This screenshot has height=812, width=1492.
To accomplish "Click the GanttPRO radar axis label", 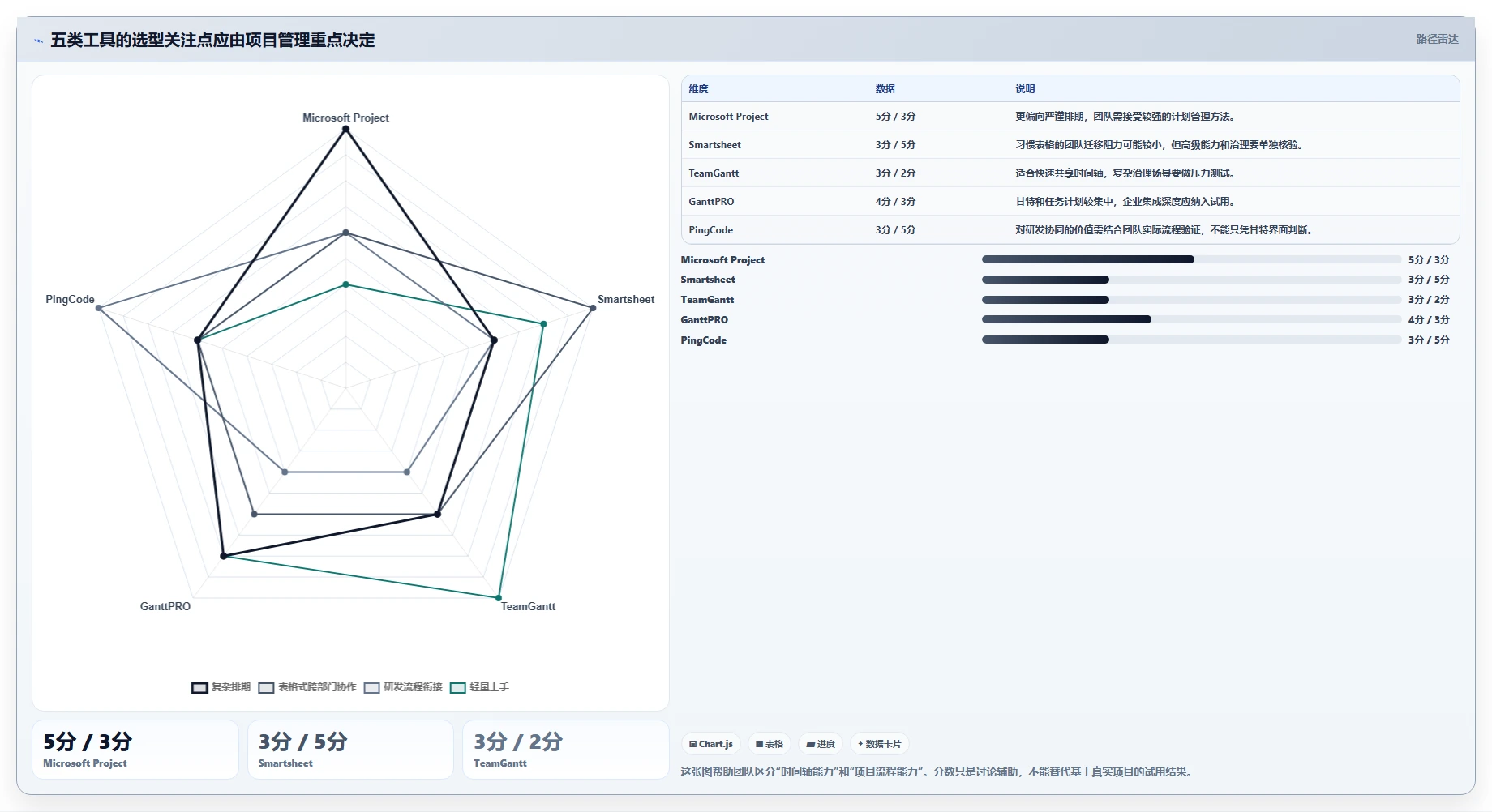I will [x=165, y=606].
